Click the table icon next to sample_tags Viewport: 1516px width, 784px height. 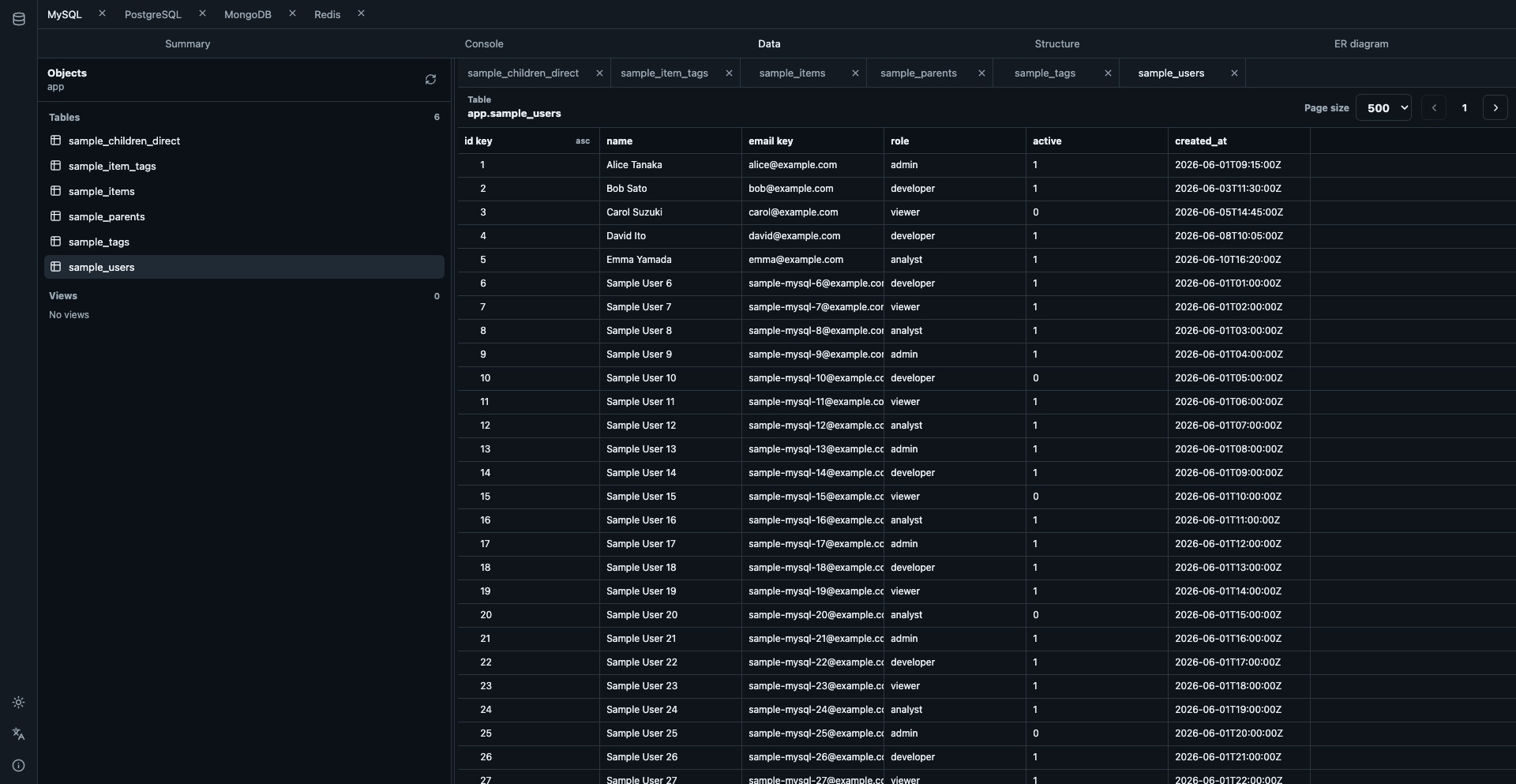(x=56, y=242)
